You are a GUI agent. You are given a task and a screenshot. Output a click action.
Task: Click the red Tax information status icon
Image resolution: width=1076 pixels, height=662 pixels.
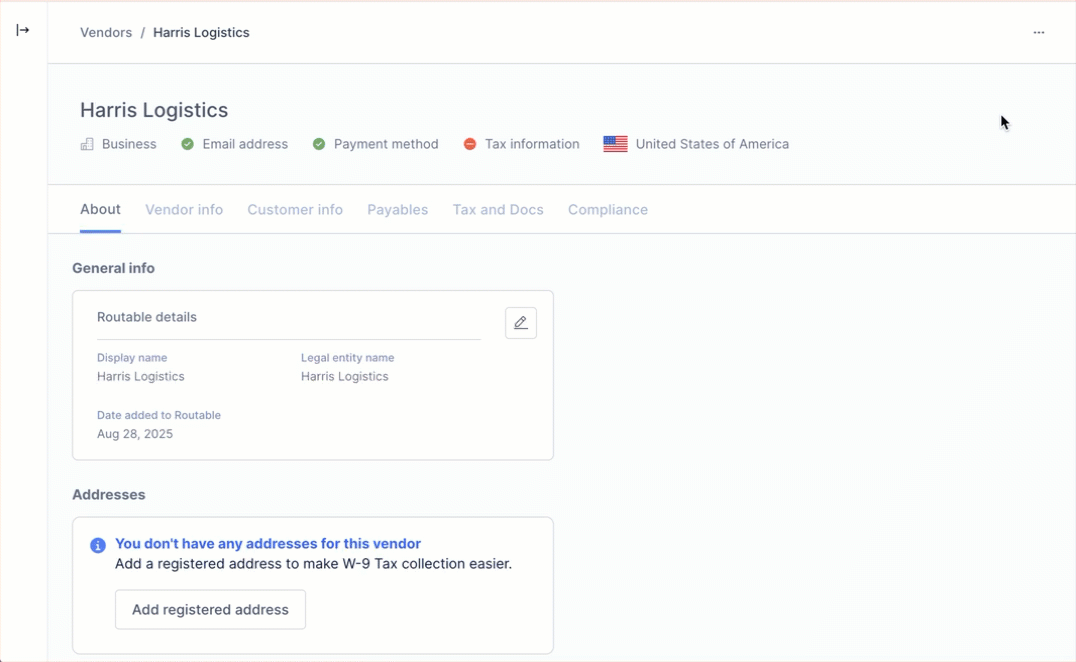coord(469,144)
